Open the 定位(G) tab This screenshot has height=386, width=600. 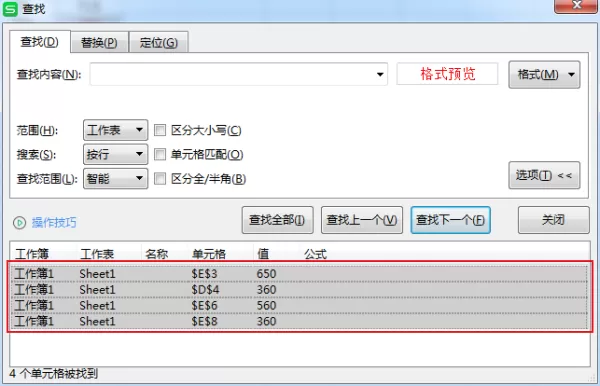coord(158,42)
